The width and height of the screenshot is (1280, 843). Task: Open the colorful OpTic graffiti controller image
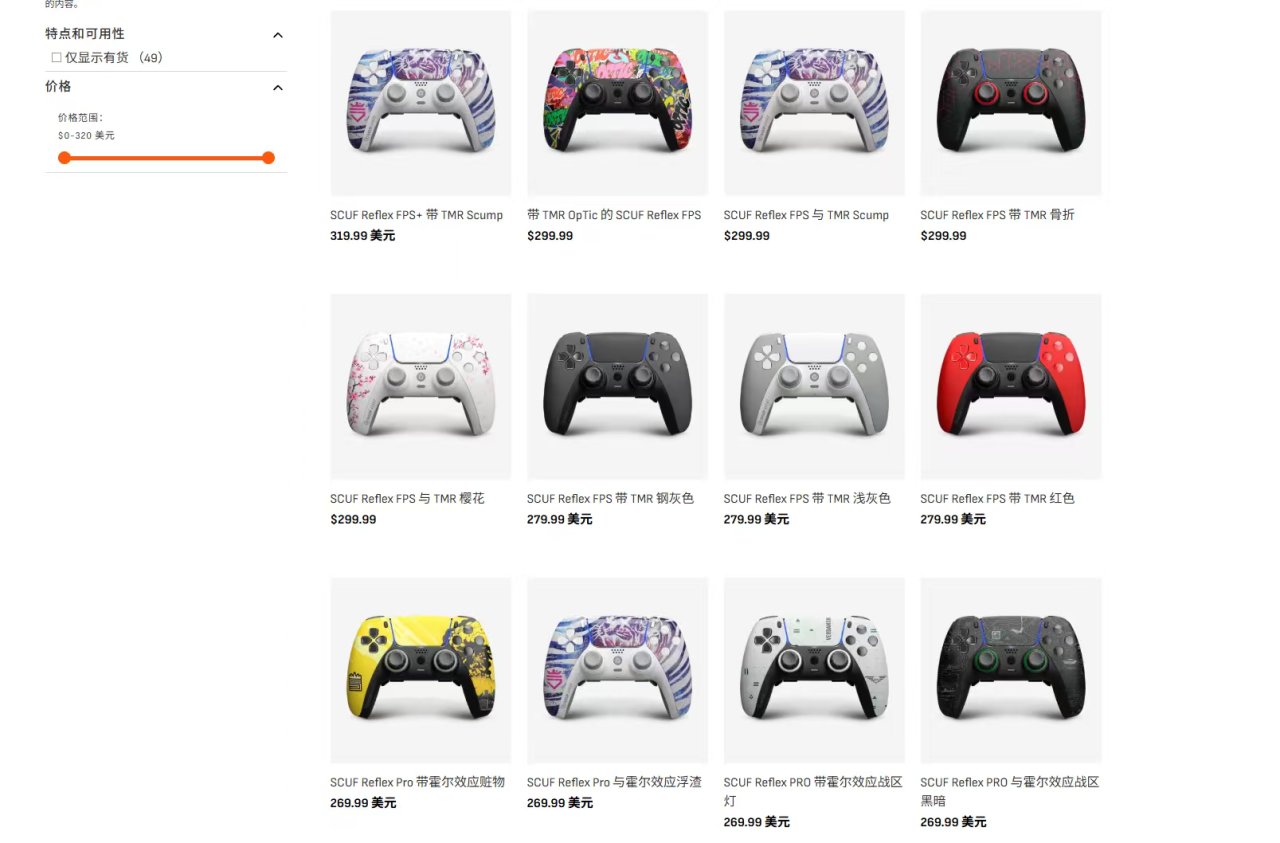tap(617, 103)
